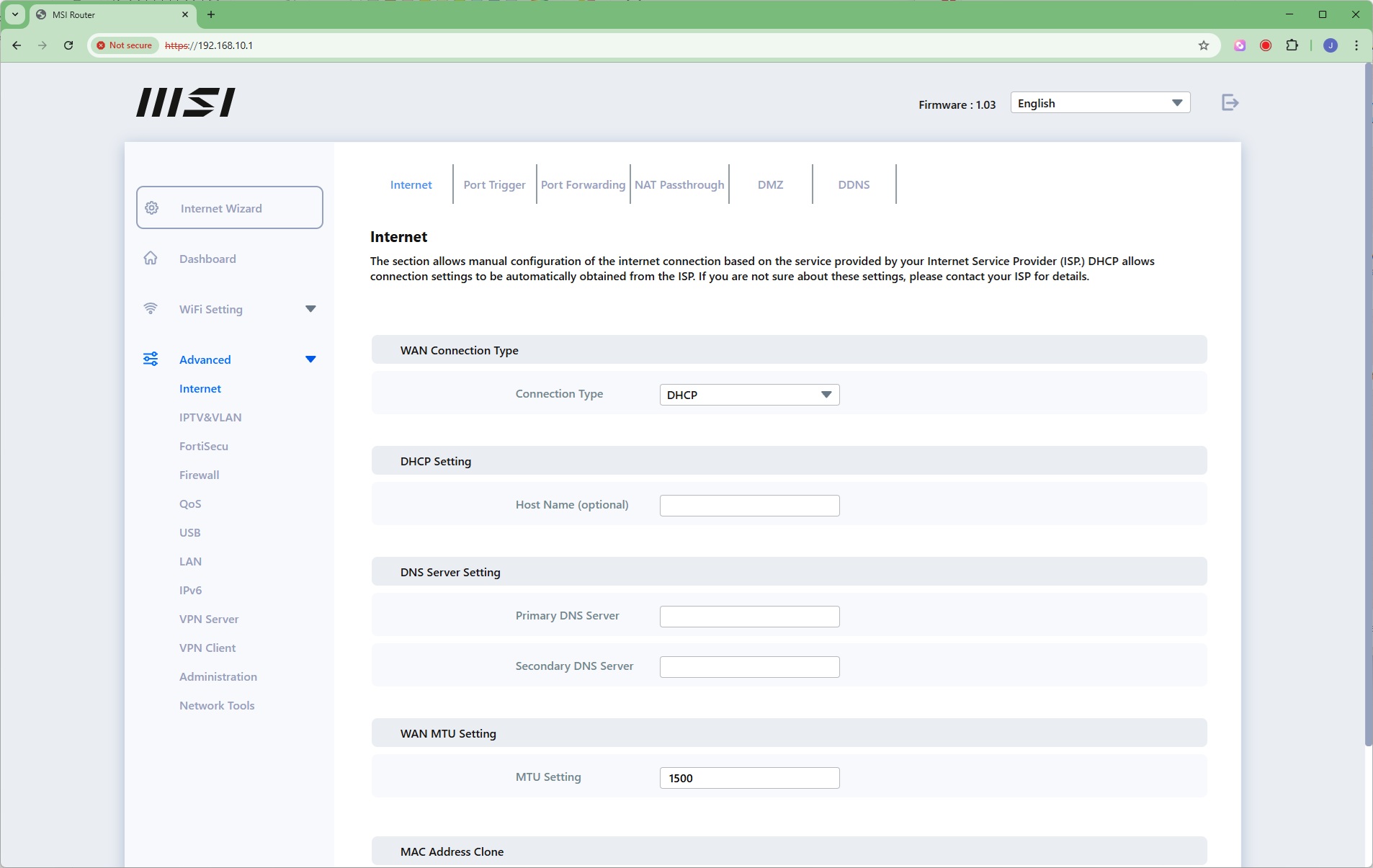This screenshot has width=1373, height=868.
Task: Click the logout icon beside language selector
Action: click(x=1230, y=103)
